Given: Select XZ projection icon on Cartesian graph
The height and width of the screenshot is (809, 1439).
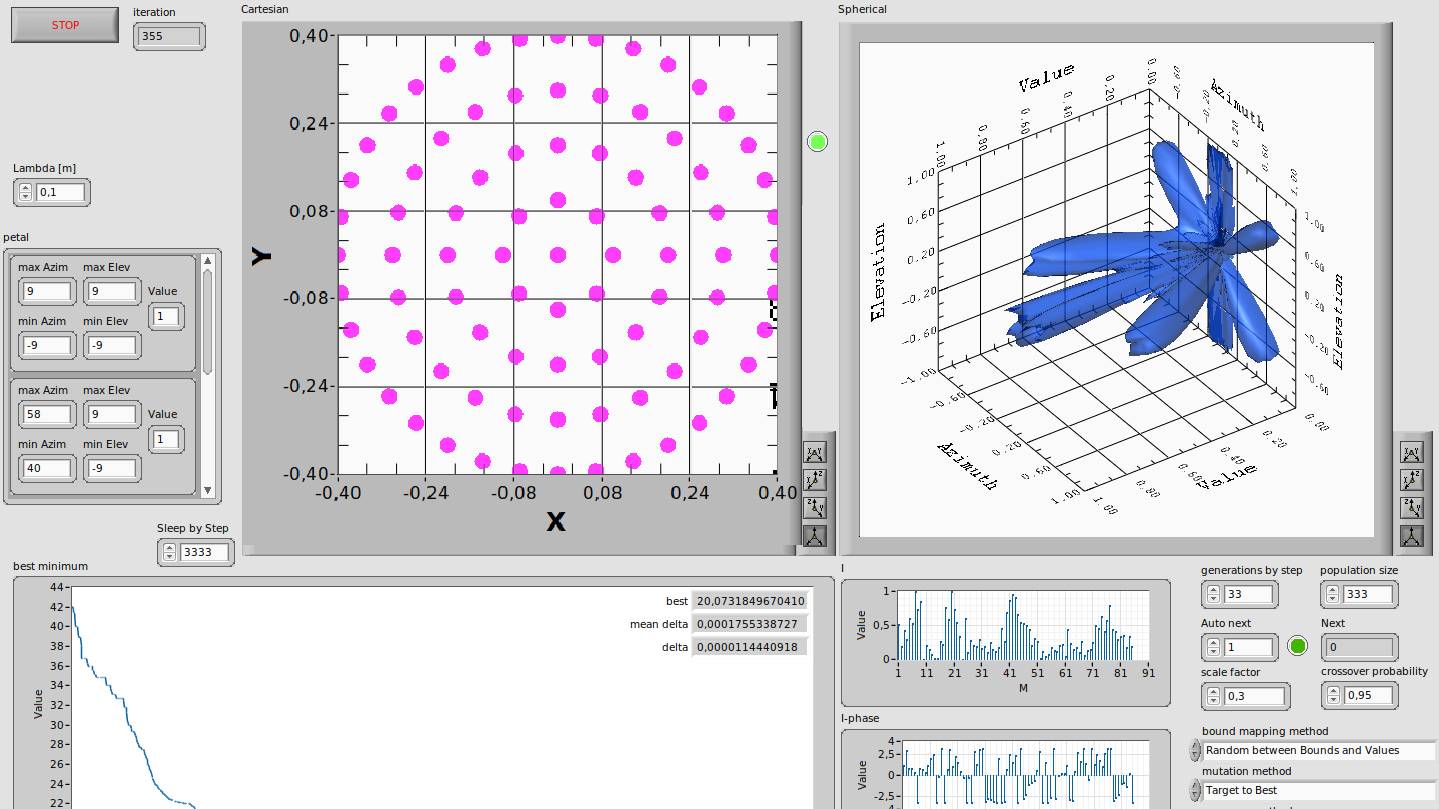Looking at the screenshot, I should [x=815, y=480].
